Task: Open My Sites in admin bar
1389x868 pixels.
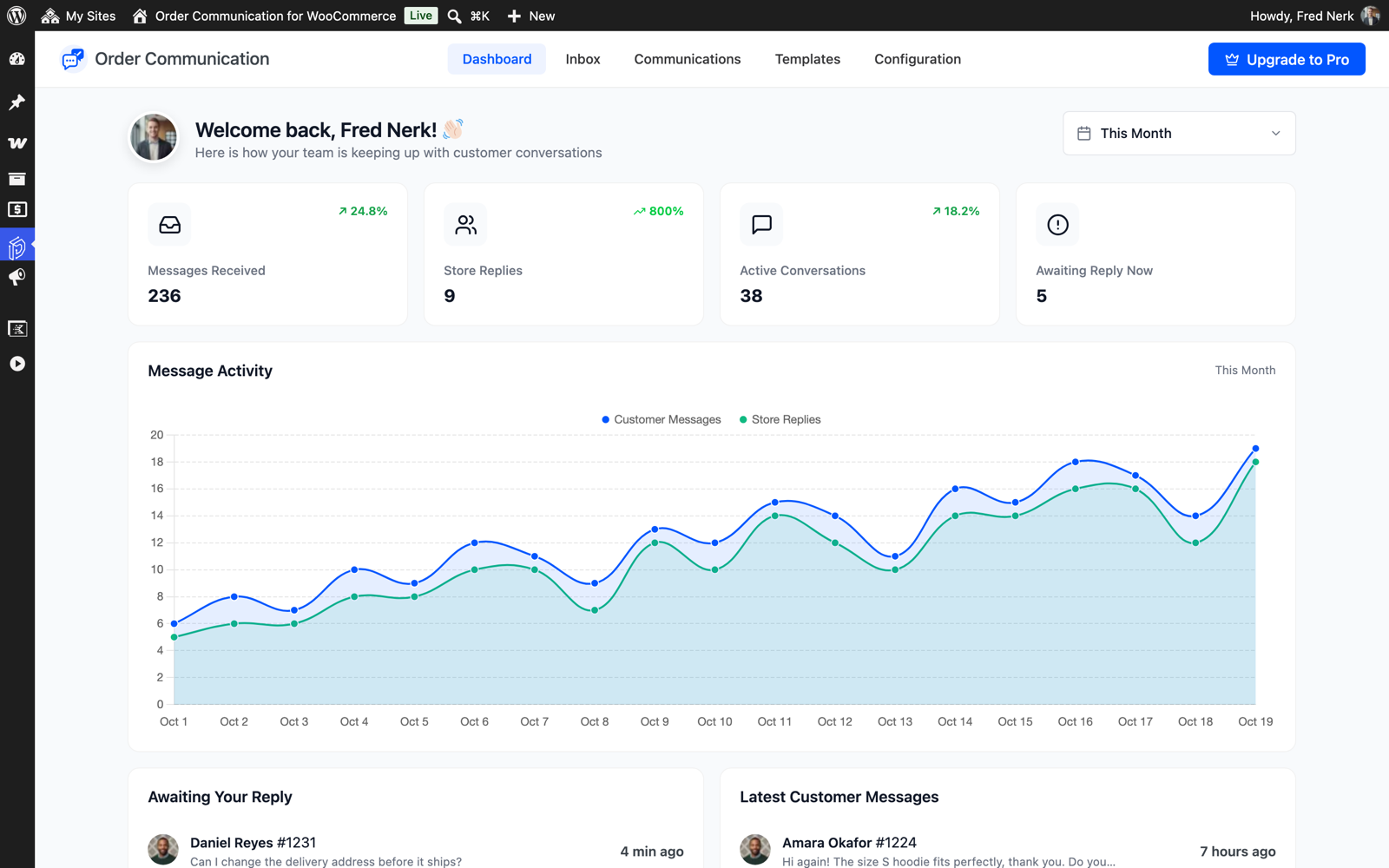Action: click(78, 16)
